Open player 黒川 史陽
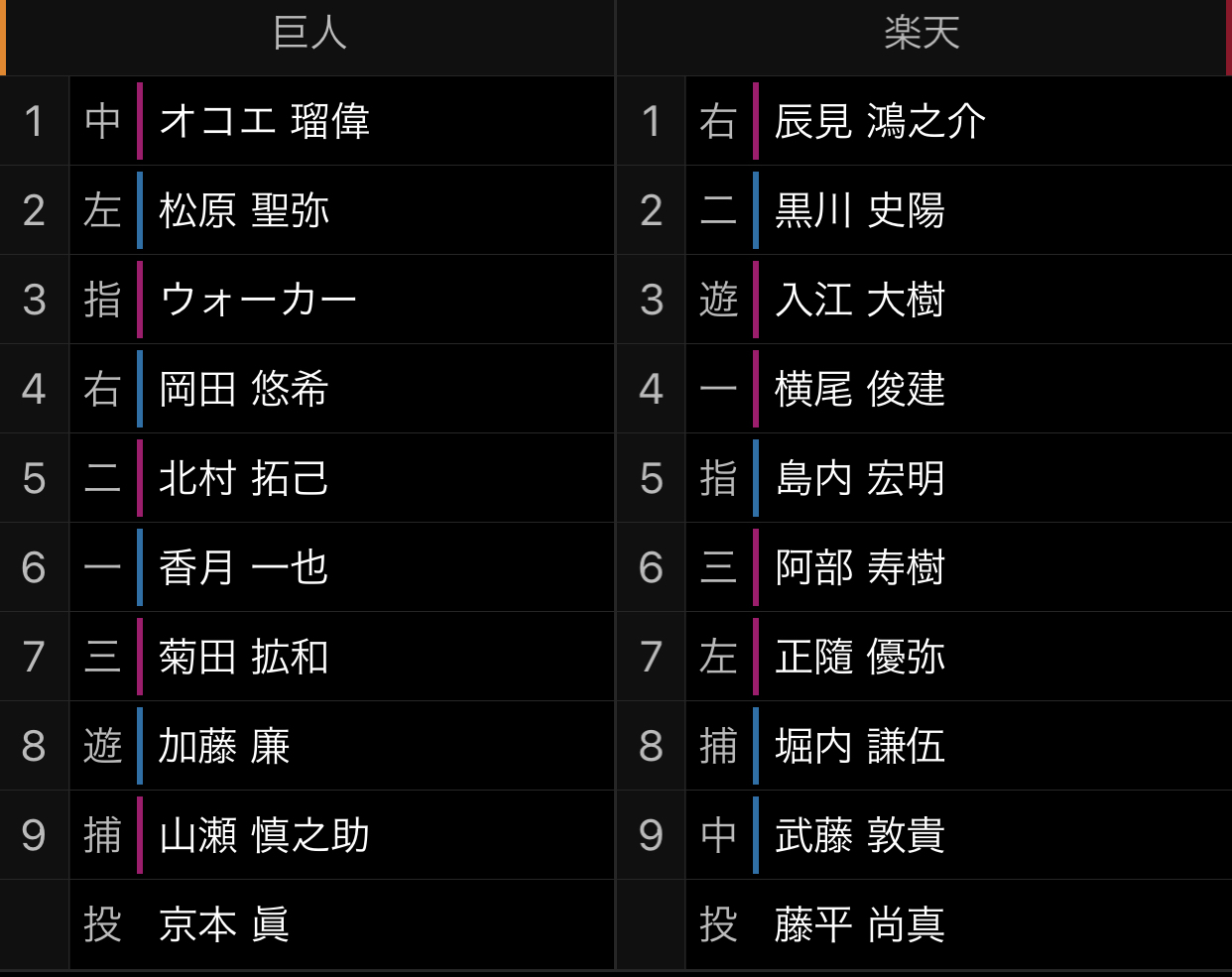 [x=860, y=210]
